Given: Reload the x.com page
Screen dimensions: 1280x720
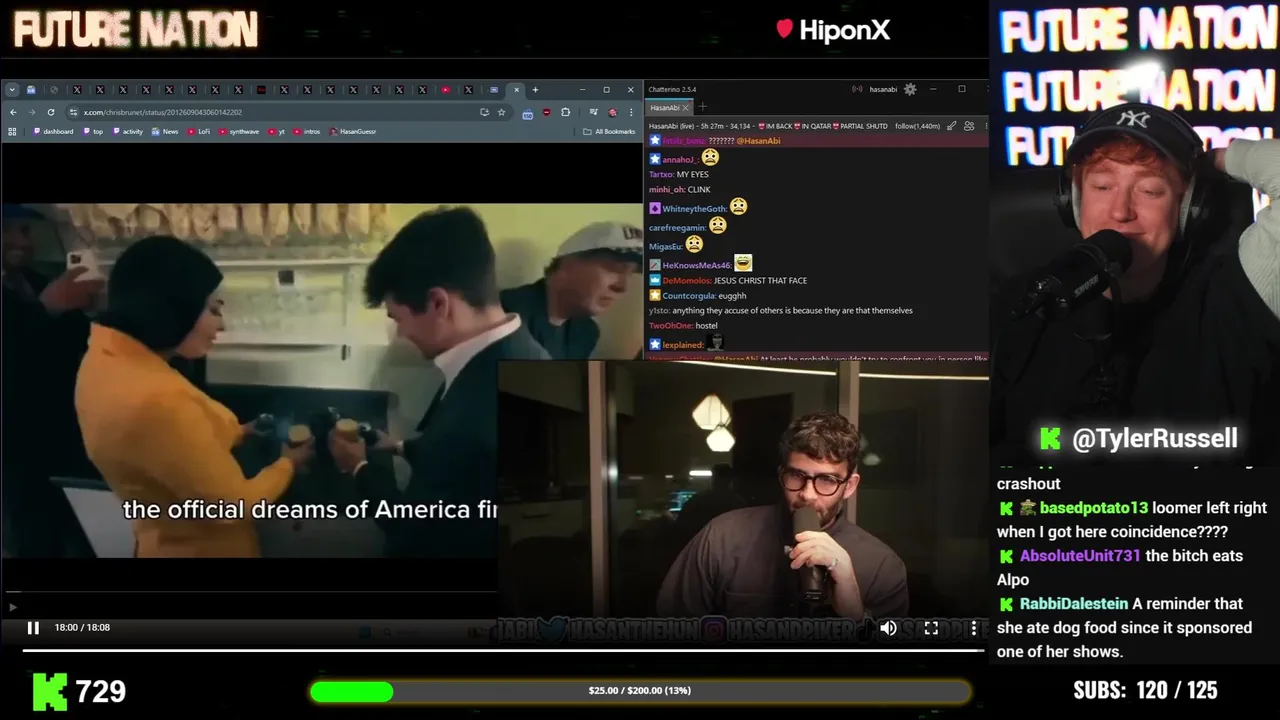Looking at the screenshot, I should coord(50,112).
